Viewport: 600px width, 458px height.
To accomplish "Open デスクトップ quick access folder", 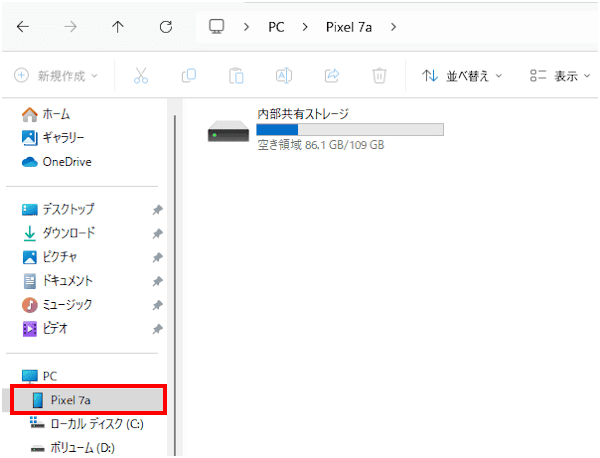I will (x=58, y=209).
